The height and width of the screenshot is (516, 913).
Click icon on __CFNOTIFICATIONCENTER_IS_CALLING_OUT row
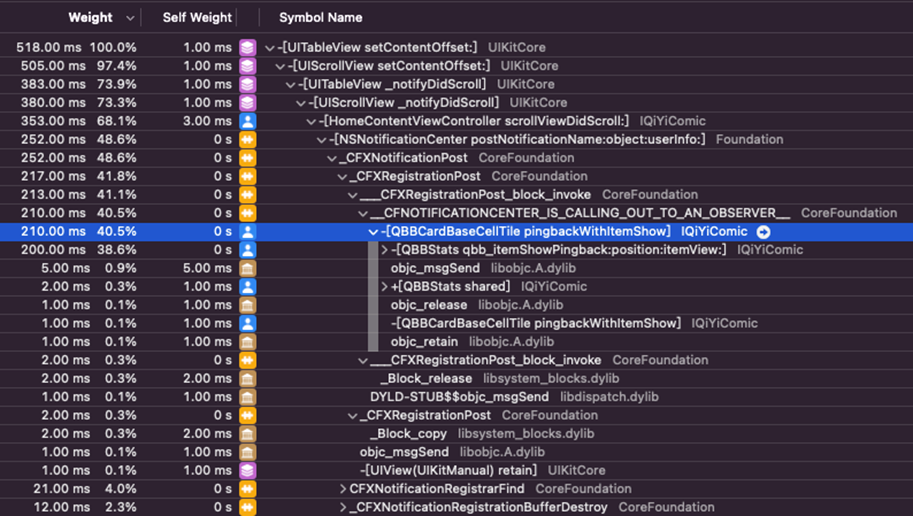[x=247, y=213]
